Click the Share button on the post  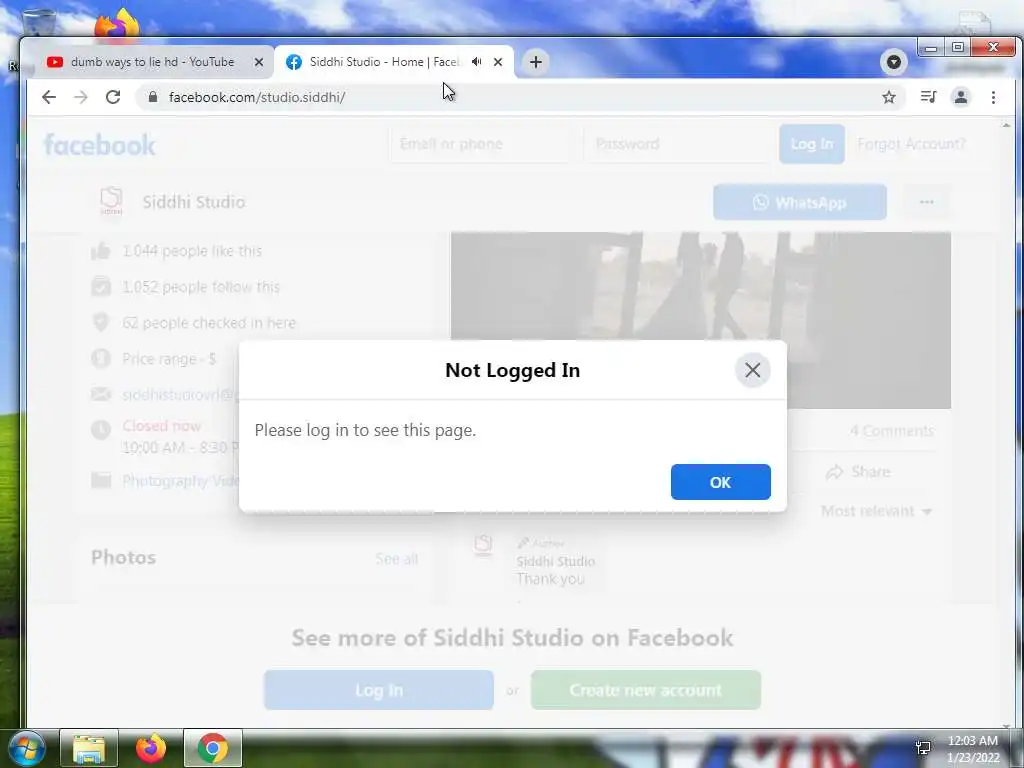(x=858, y=472)
